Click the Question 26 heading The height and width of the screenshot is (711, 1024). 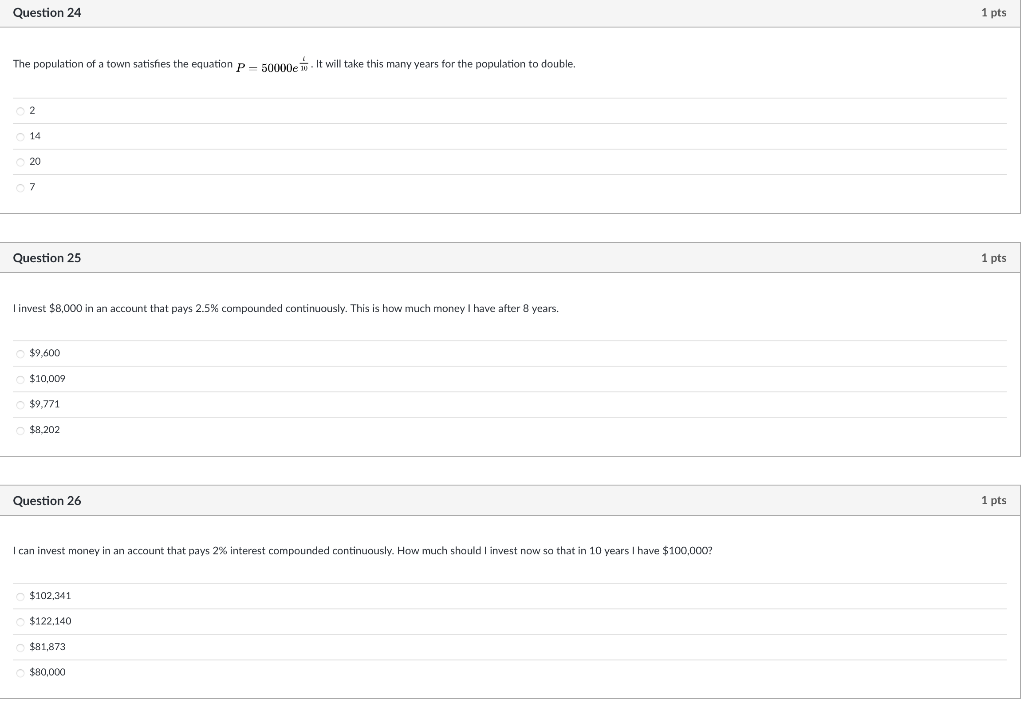[x=47, y=501]
